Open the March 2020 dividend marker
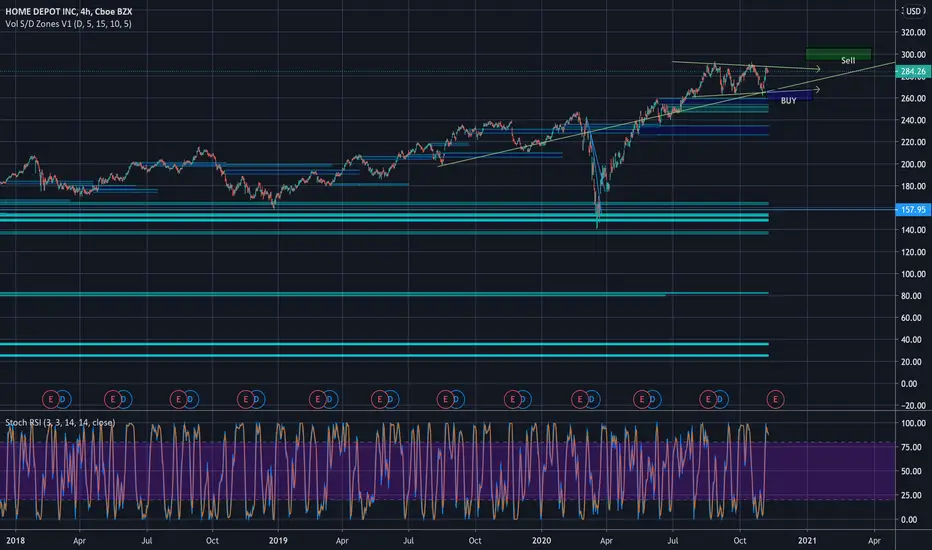Screen dimensions: 932x550 pyautogui.click(x=593, y=399)
